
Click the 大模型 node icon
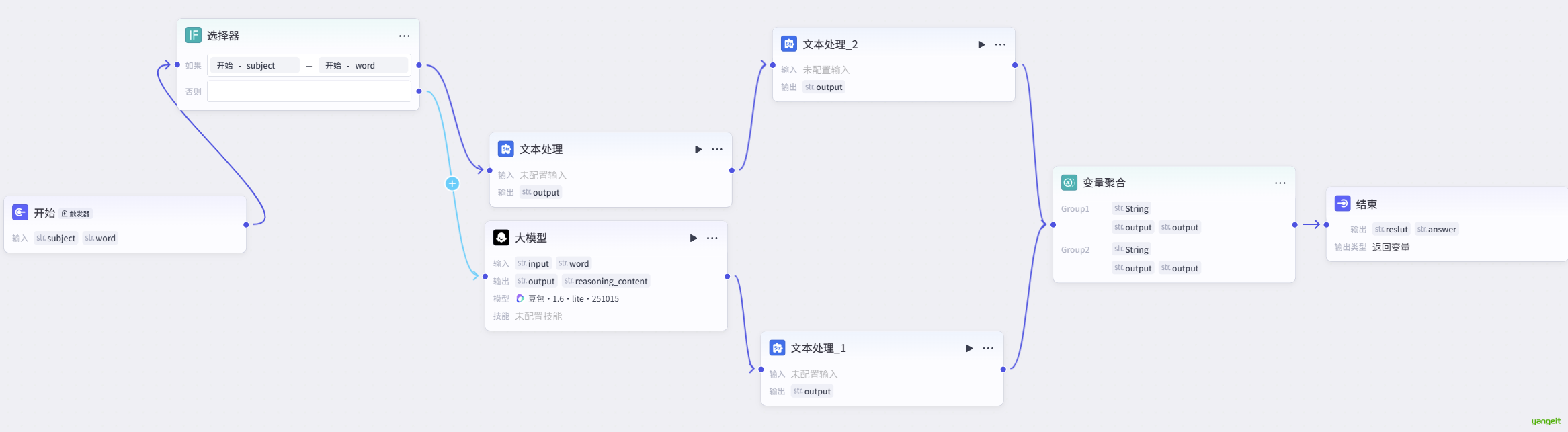(x=501, y=238)
